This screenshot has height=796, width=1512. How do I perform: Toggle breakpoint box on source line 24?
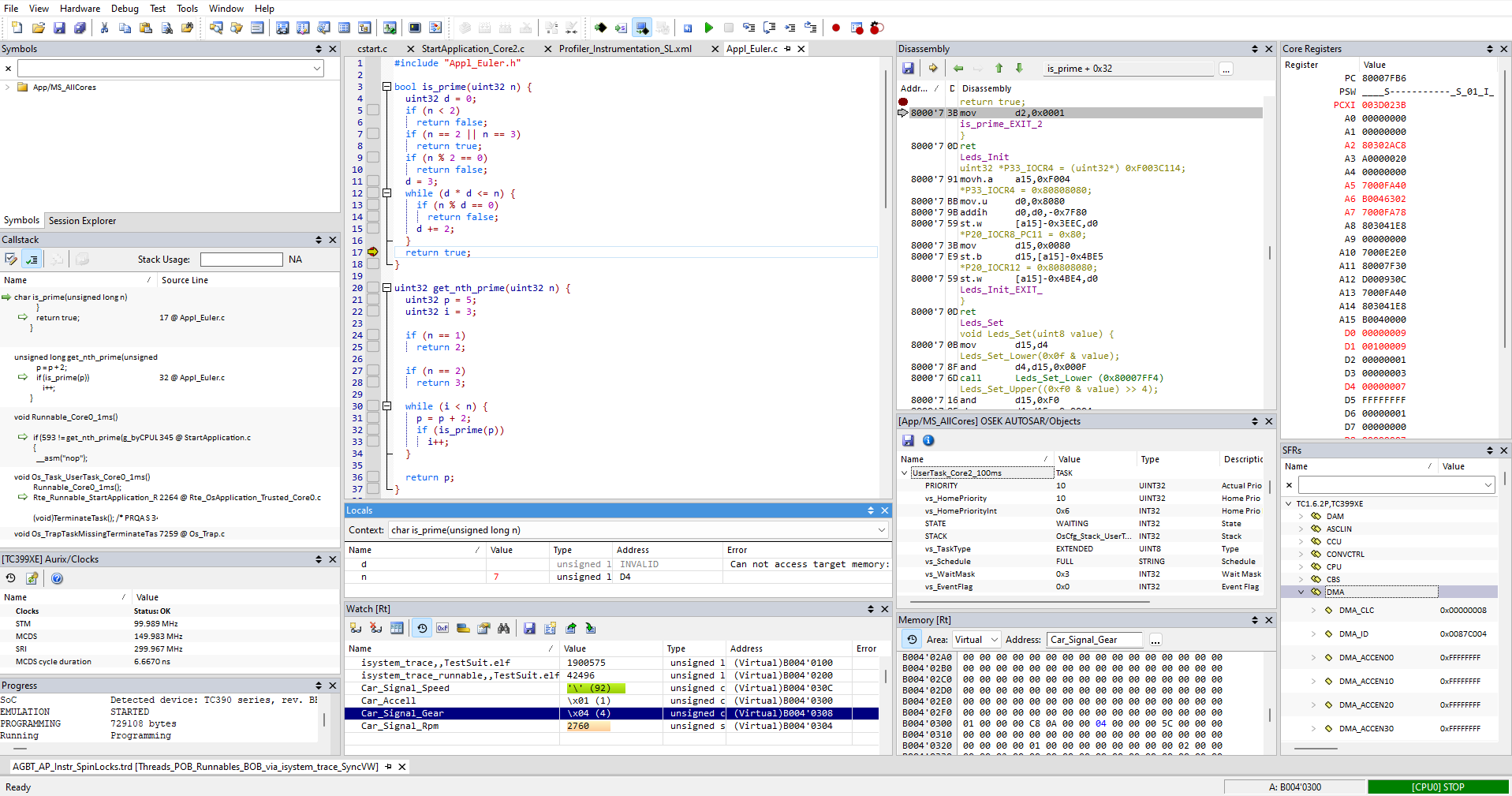[x=373, y=335]
